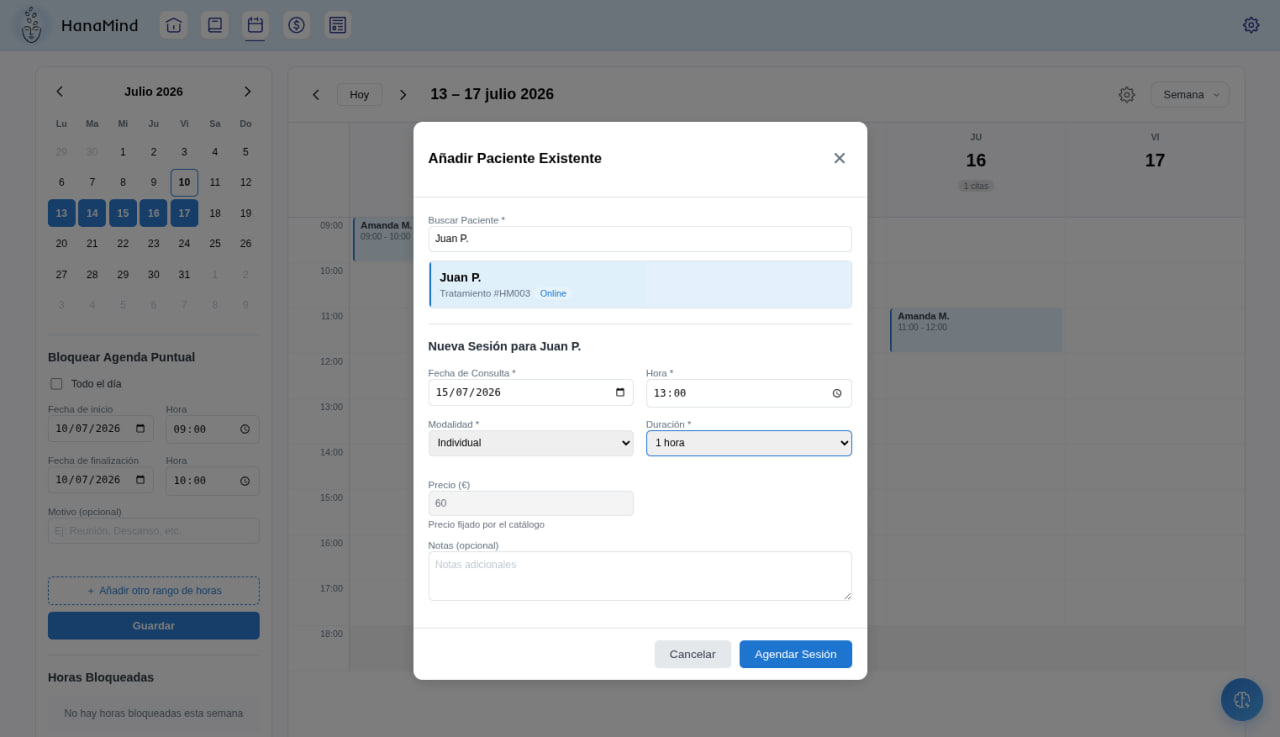Click the Motivo optional input field
The height and width of the screenshot is (737, 1280).
coord(154,531)
